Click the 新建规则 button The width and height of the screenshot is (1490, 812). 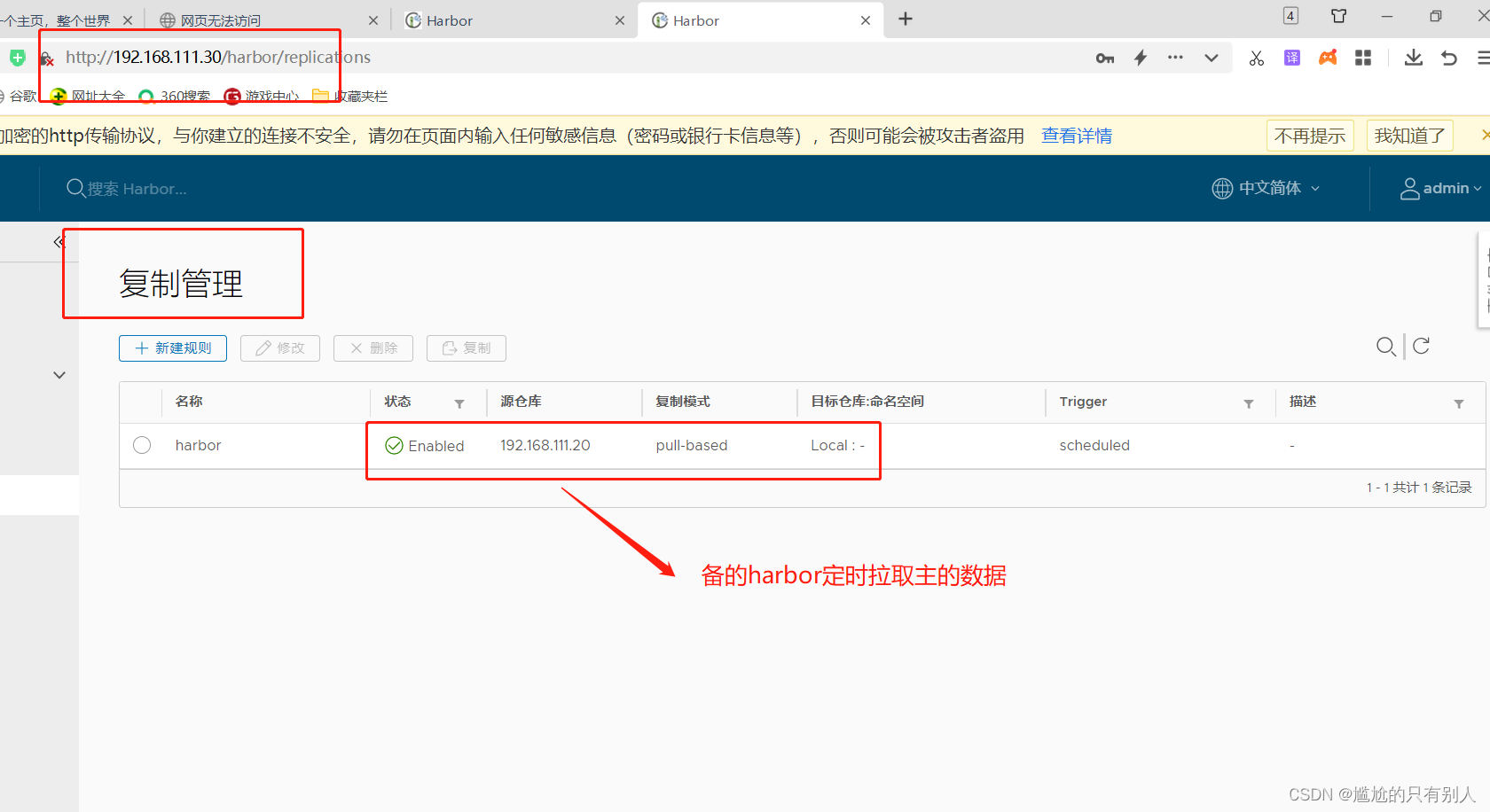point(173,348)
